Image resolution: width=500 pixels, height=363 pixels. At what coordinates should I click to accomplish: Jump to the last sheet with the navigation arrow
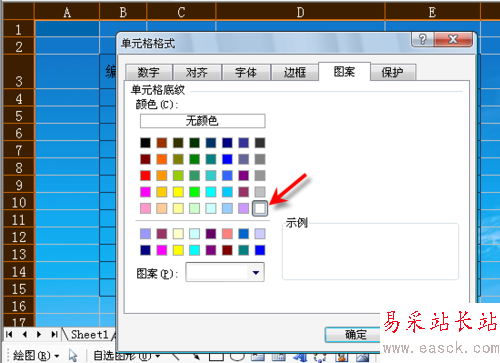tap(54, 334)
